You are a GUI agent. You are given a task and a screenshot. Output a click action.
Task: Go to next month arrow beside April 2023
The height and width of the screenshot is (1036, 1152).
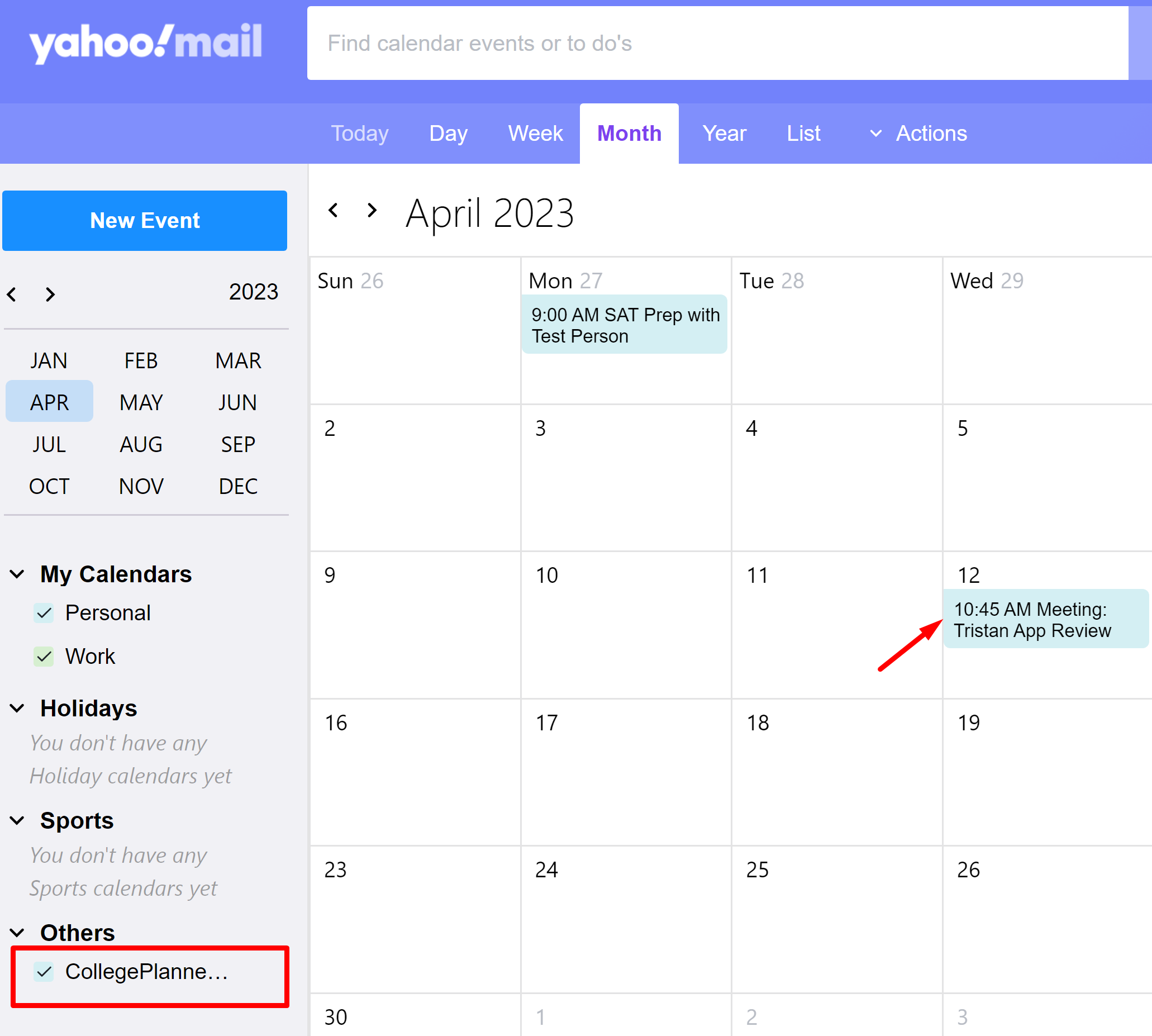(372, 211)
